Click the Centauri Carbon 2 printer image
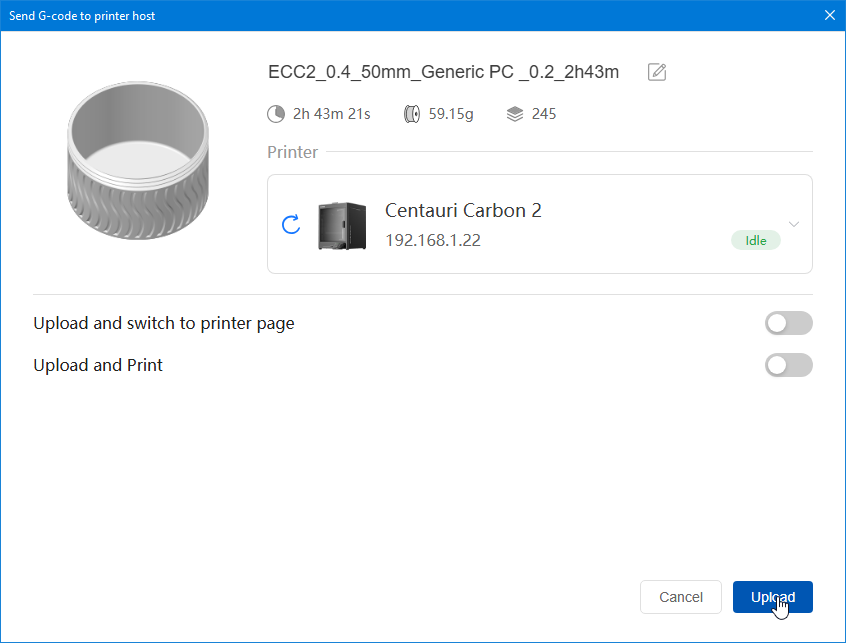Image resolution: width=846 pixels, height=643 pixels. (x=342, y=224)
